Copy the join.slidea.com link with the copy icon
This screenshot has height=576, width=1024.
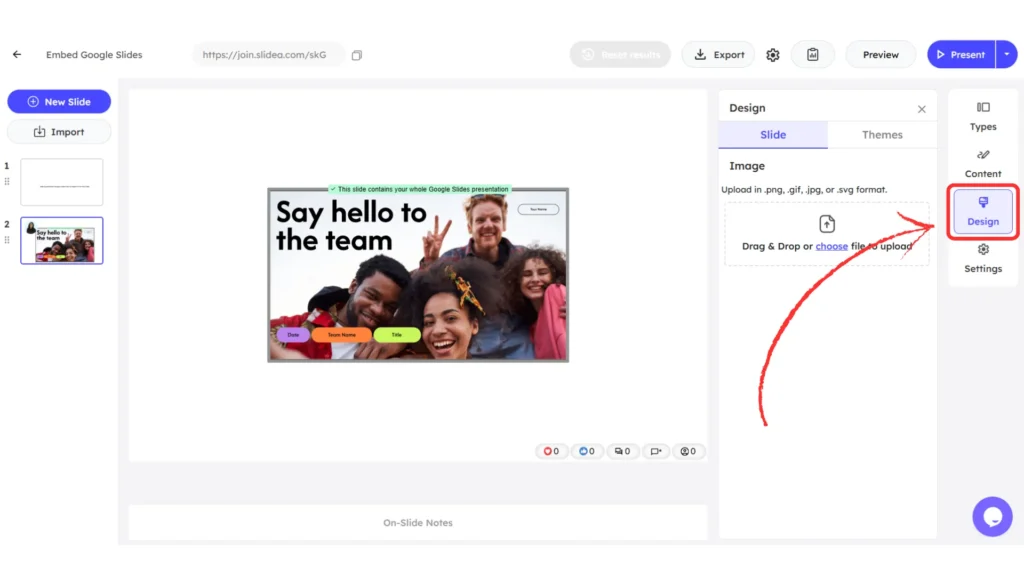point(356,55)
